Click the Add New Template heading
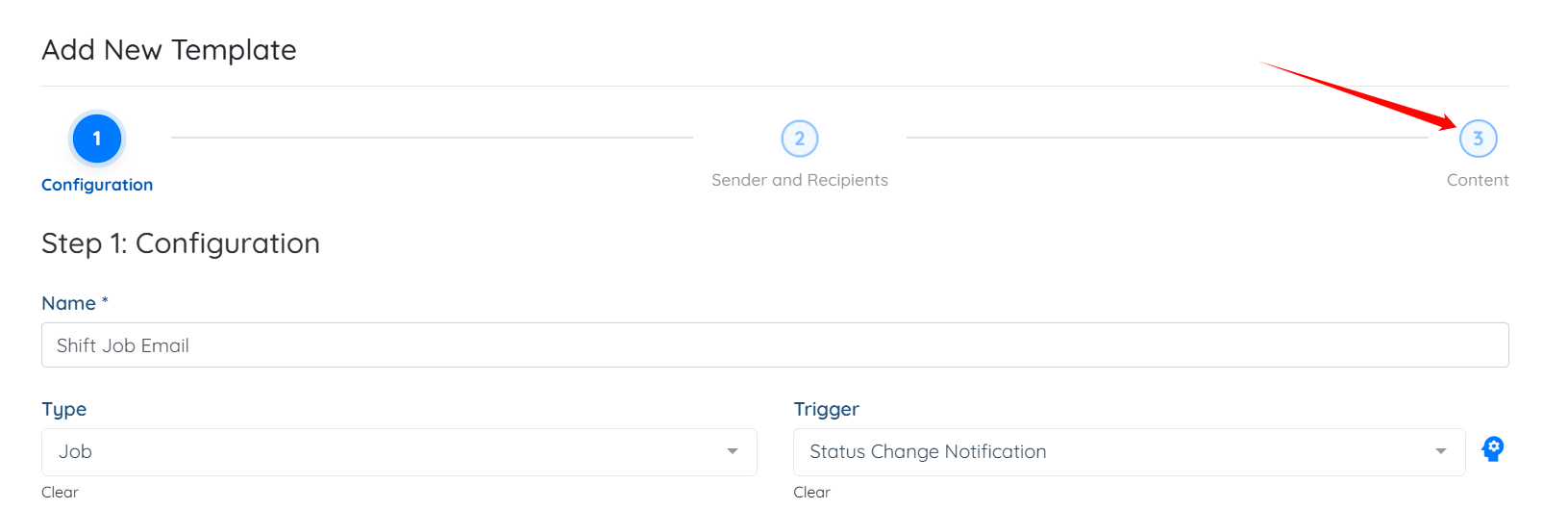This screenshot has height=509, width=1568. (169, 50)
